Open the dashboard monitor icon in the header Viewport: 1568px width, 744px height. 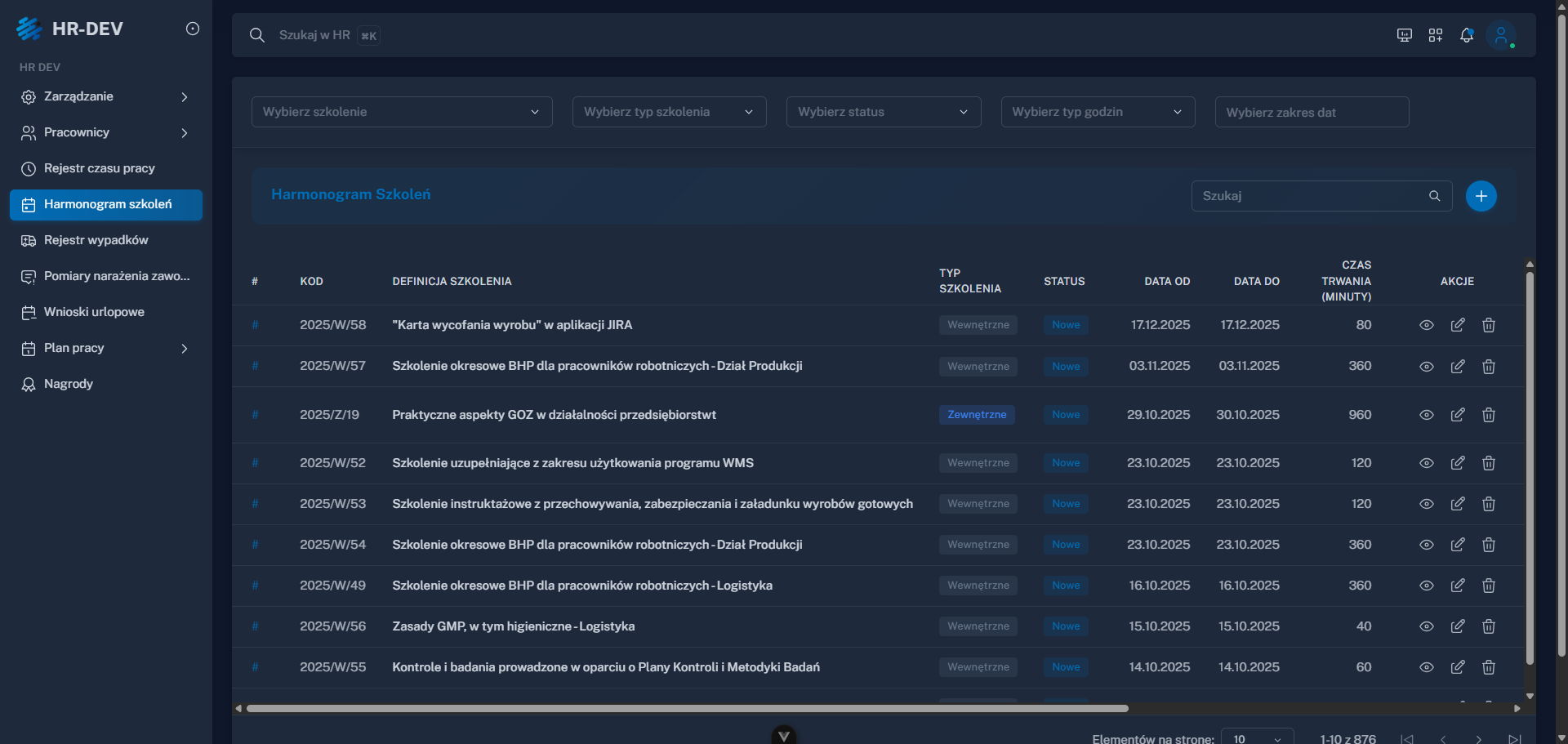tap(1404, 35)
